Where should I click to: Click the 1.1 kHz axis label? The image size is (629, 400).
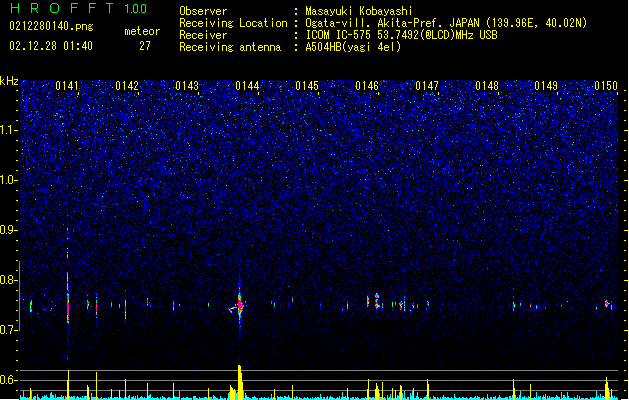9,130
